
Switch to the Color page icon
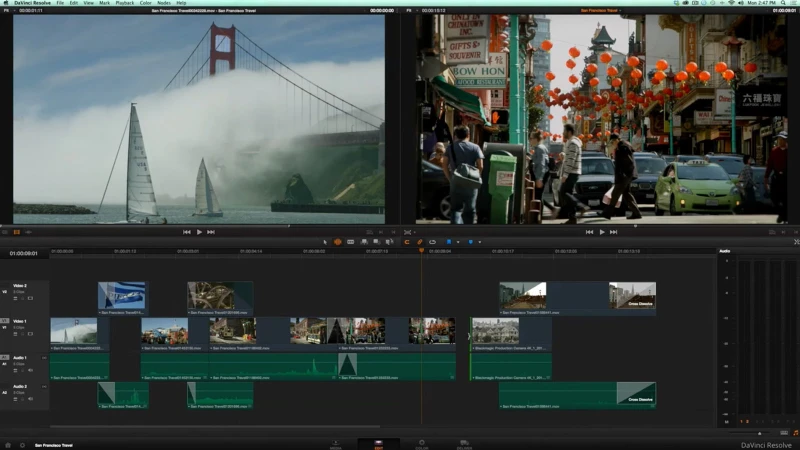[x=421, y=442]
